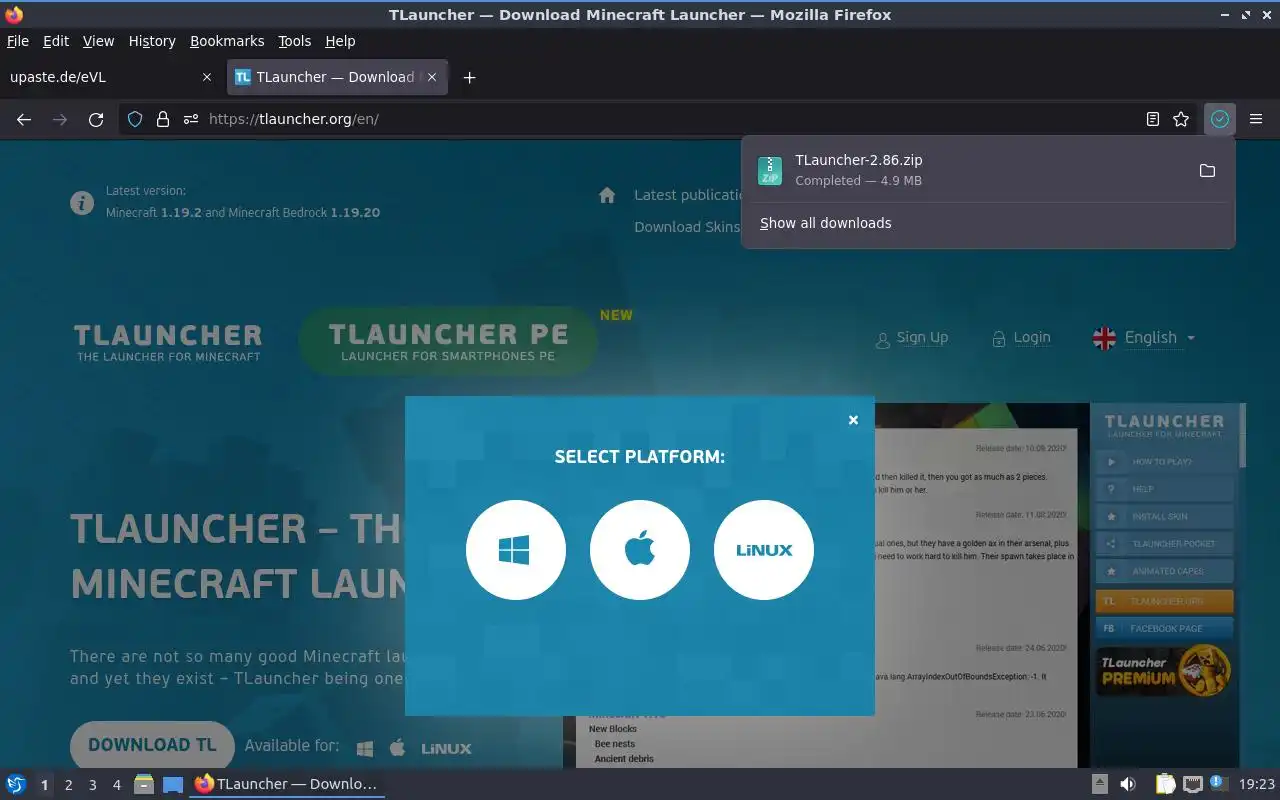Switch to workspace 4
The width and height of the screenshot is (1280, 800).
(x=116, y=785)
